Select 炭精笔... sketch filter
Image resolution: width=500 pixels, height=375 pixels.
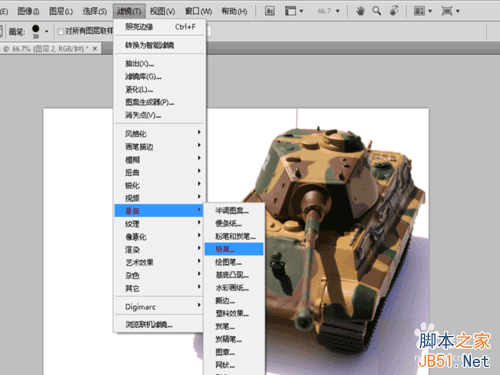234,339
